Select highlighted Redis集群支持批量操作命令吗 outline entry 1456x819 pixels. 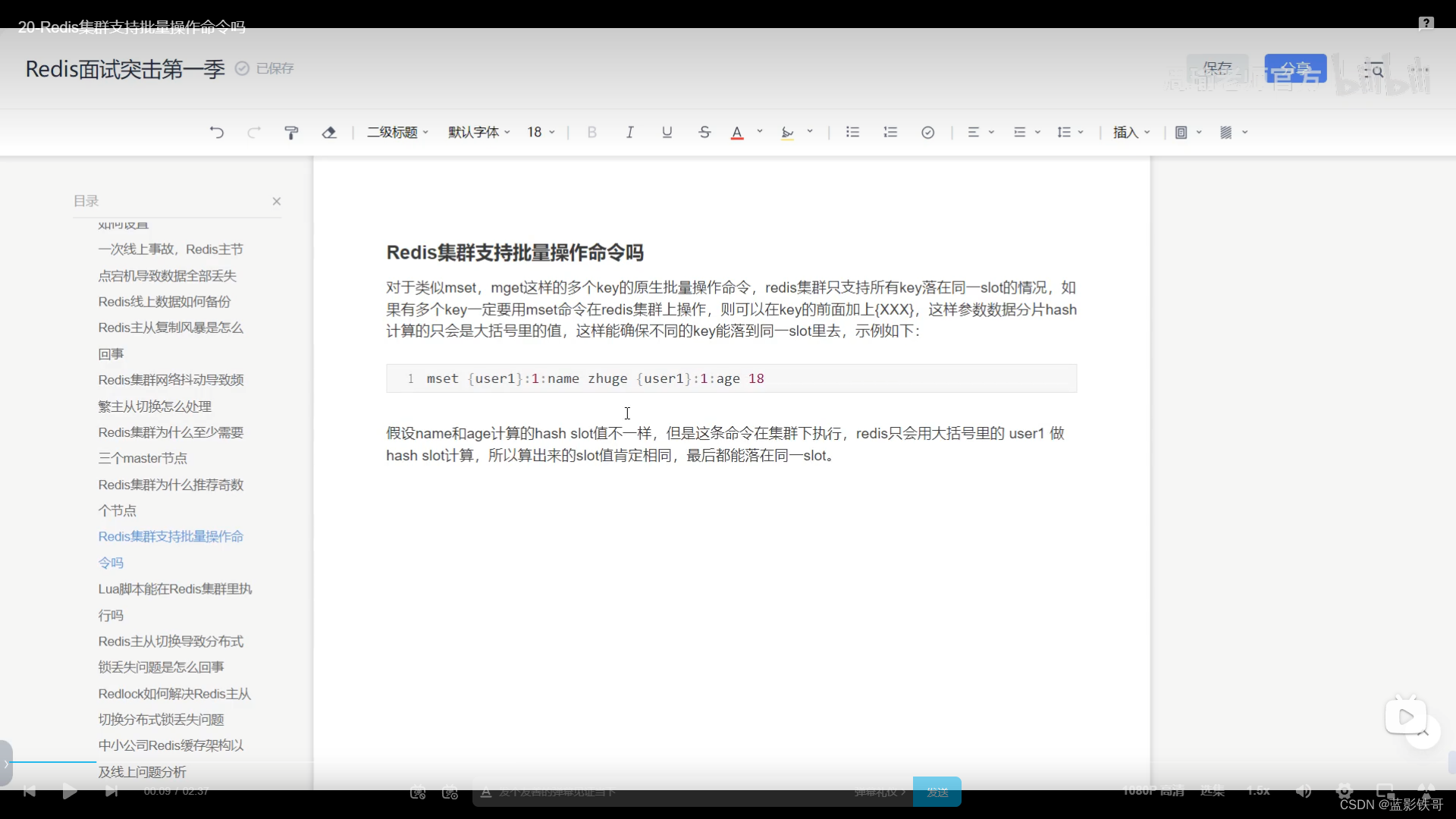[x=171, y=550]
